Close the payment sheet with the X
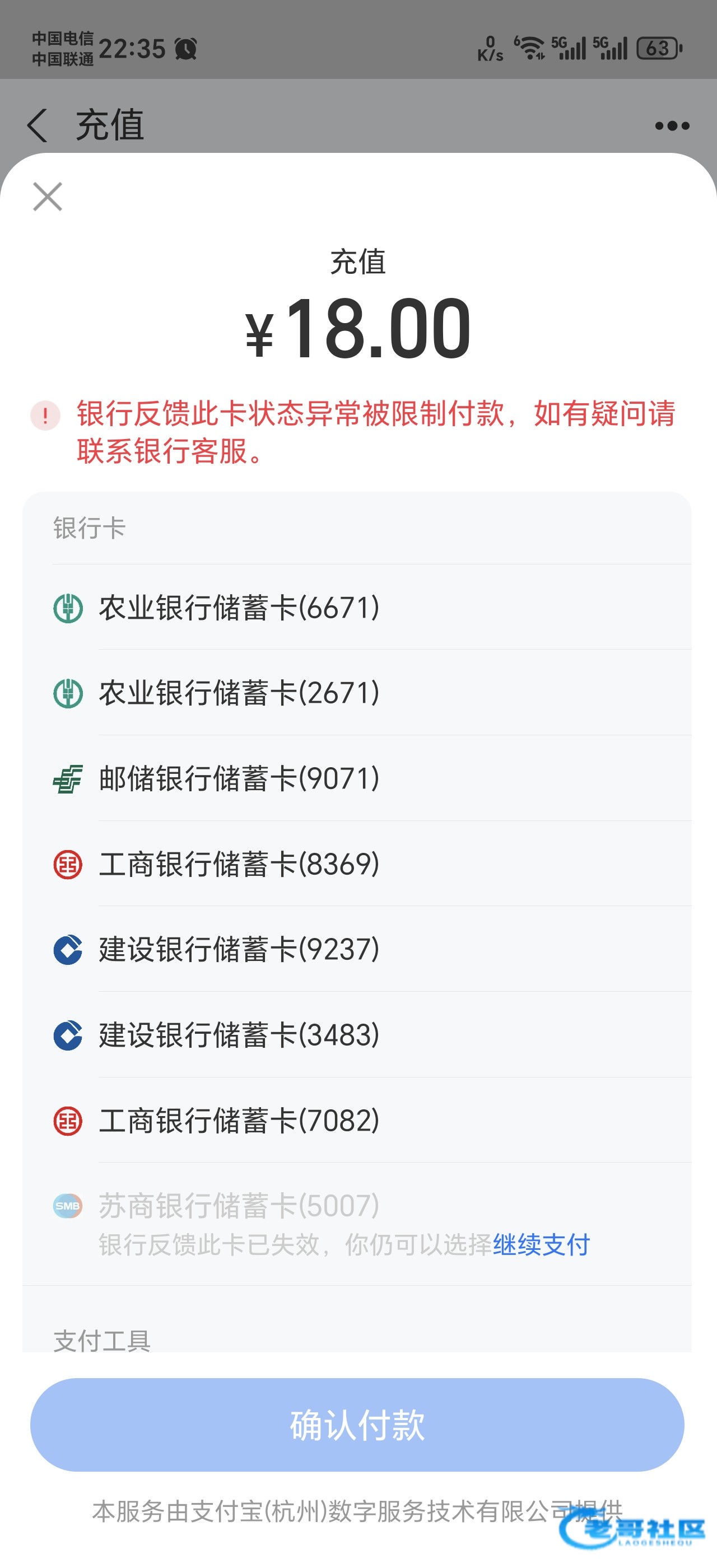 48,197
